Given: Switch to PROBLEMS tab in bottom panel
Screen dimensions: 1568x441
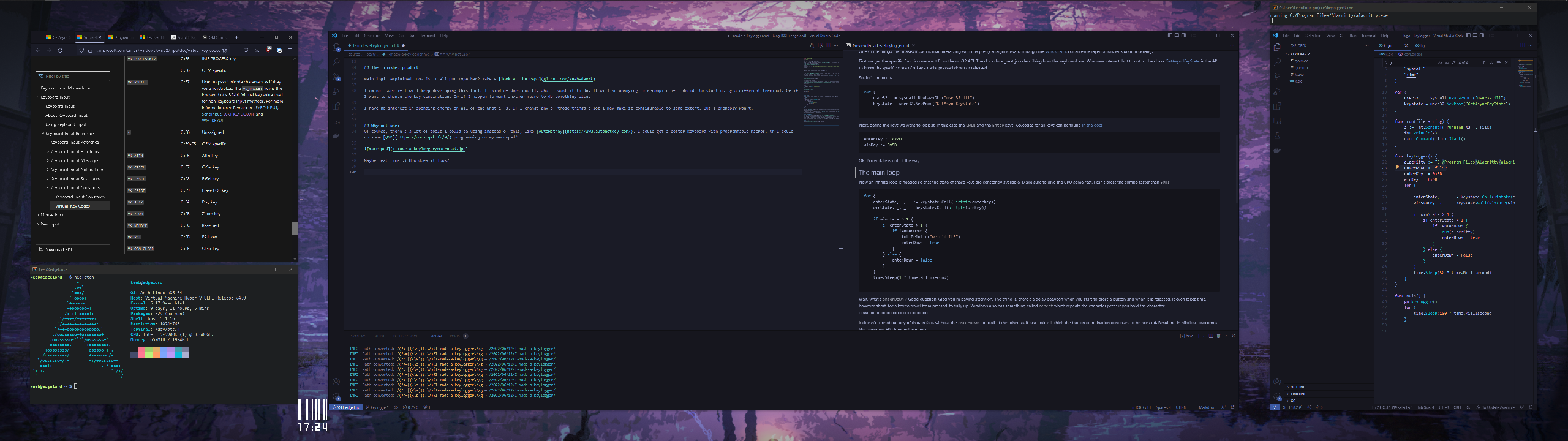Looking at the screenshot, I should [x=358, y=336].
